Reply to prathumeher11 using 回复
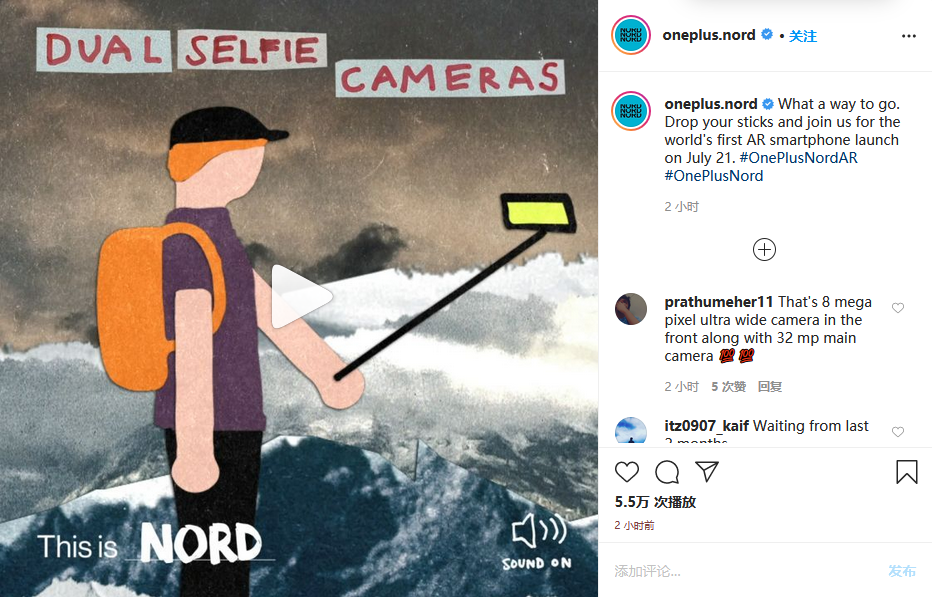This screenshot has height=597, width=932. [x=770, y=387]
